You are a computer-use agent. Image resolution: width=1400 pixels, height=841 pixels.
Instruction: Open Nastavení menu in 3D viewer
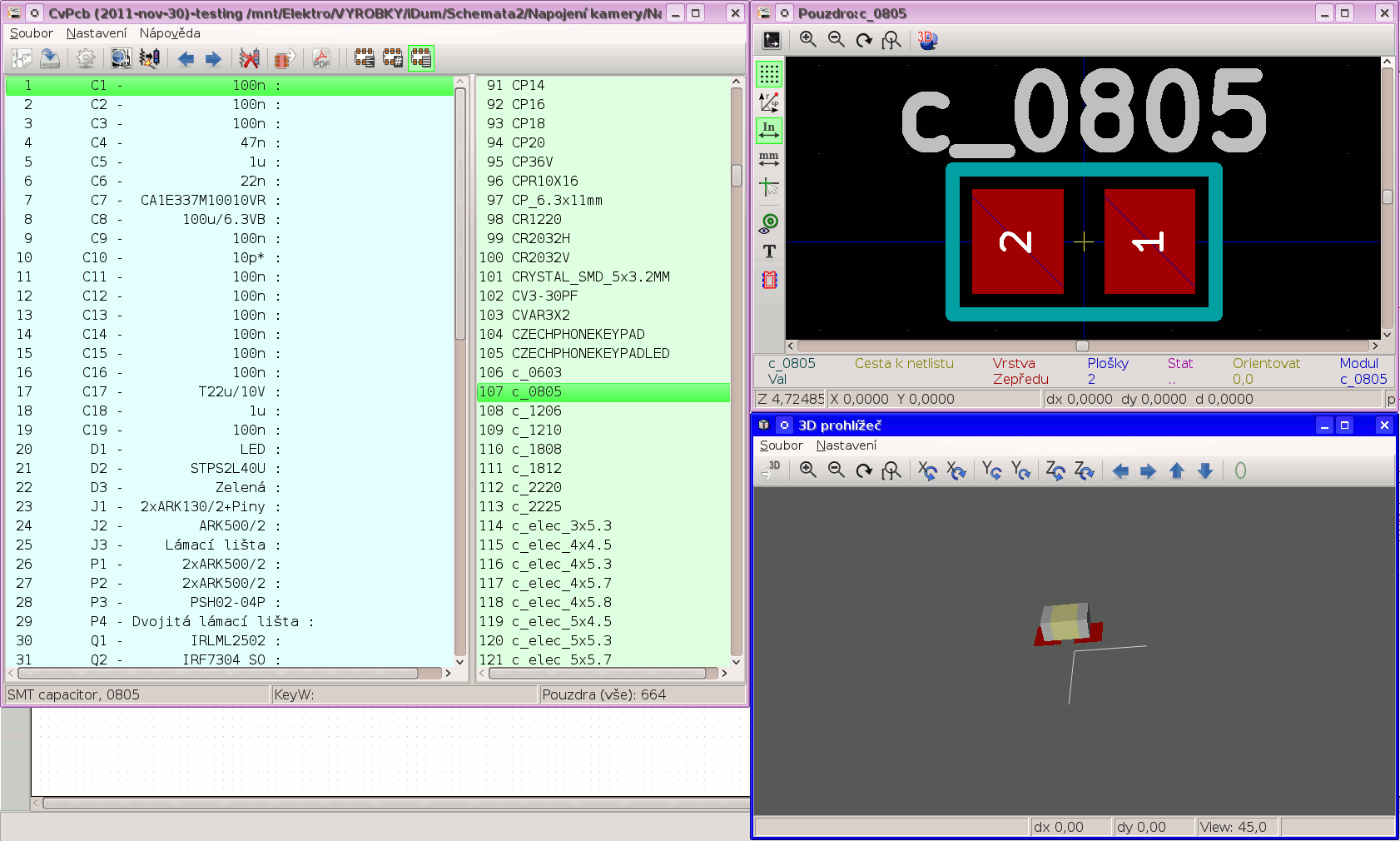pos(846,445)
